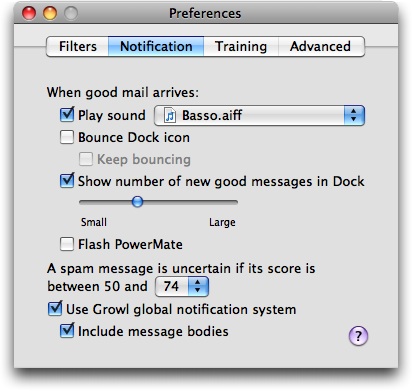The height and width of the screenshot is (391, 412).
Task: Enable the Flash PowerMate checkbox
Action: 67,244
